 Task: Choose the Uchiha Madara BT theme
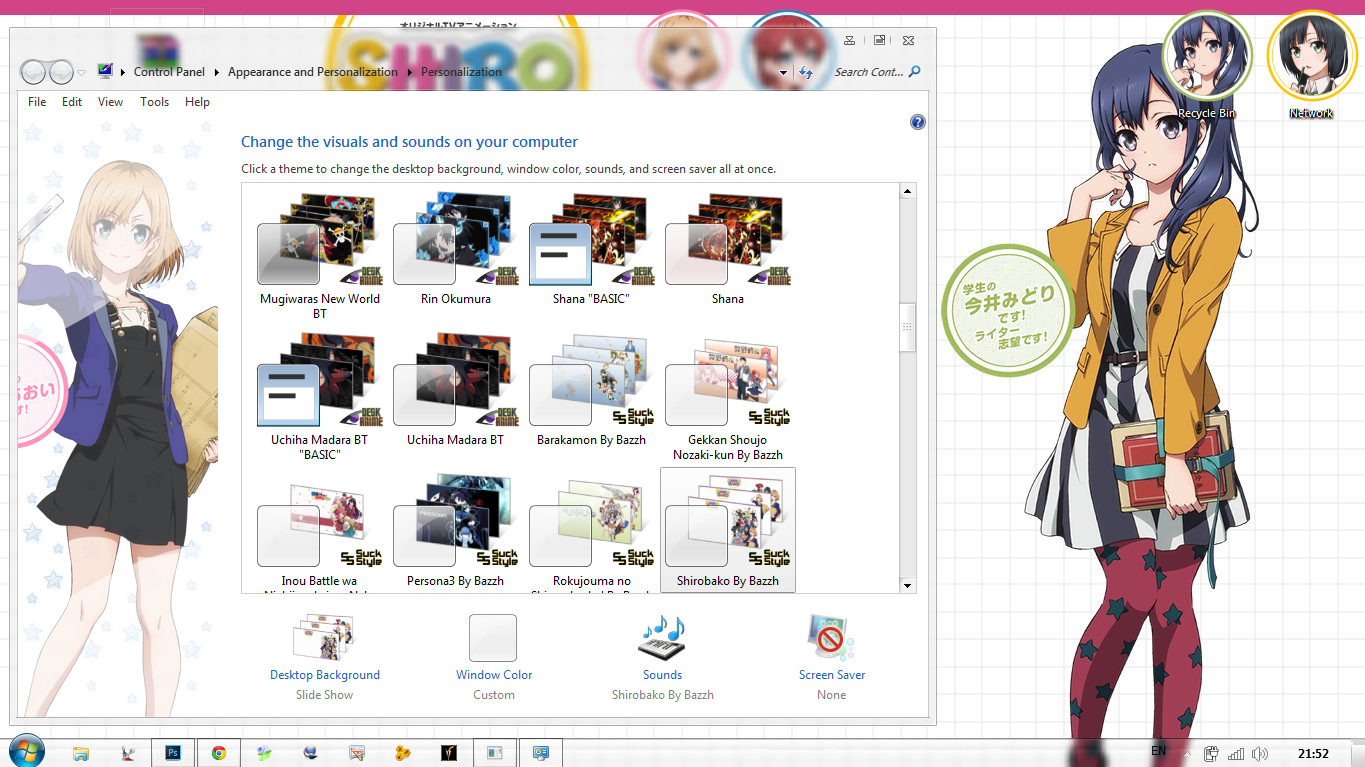tap(456, 391)
